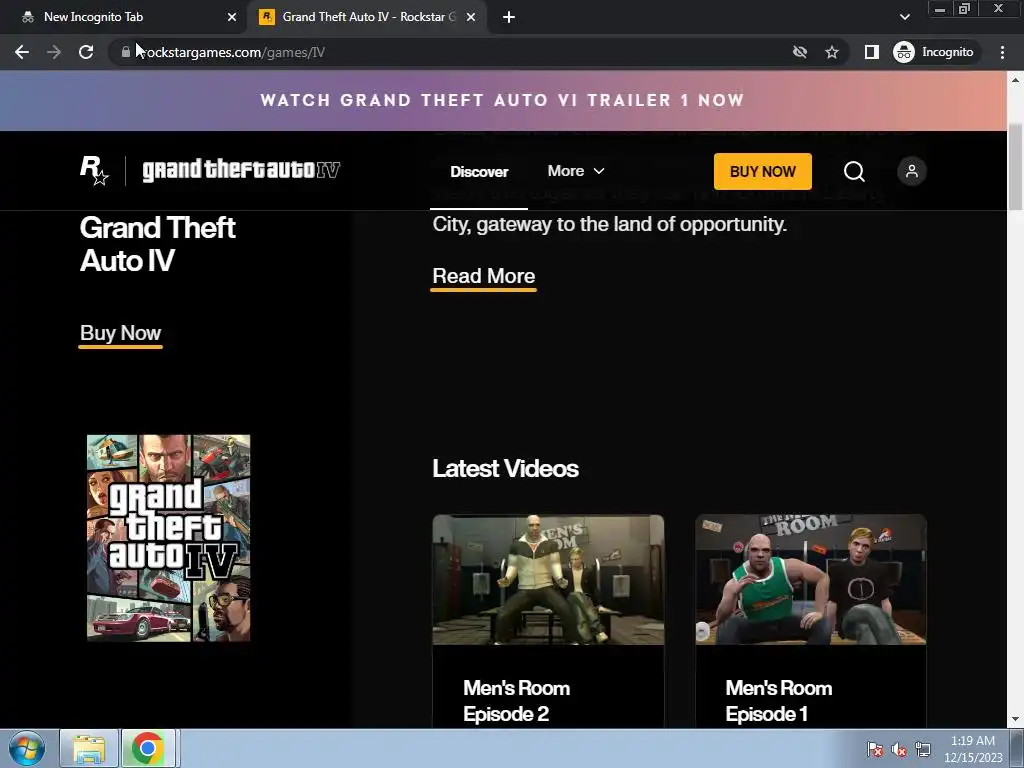Open the browser side panel icon
Viewport: 1024px width, 768px height.
click(871, 52)
